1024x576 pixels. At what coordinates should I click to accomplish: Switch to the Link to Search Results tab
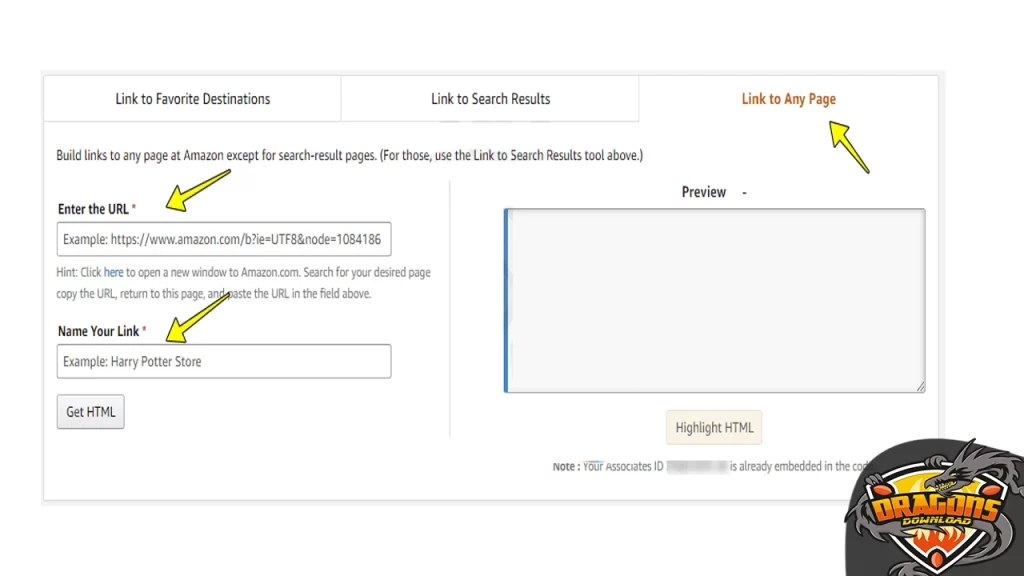pyautogui.click(x=489, y=98)
